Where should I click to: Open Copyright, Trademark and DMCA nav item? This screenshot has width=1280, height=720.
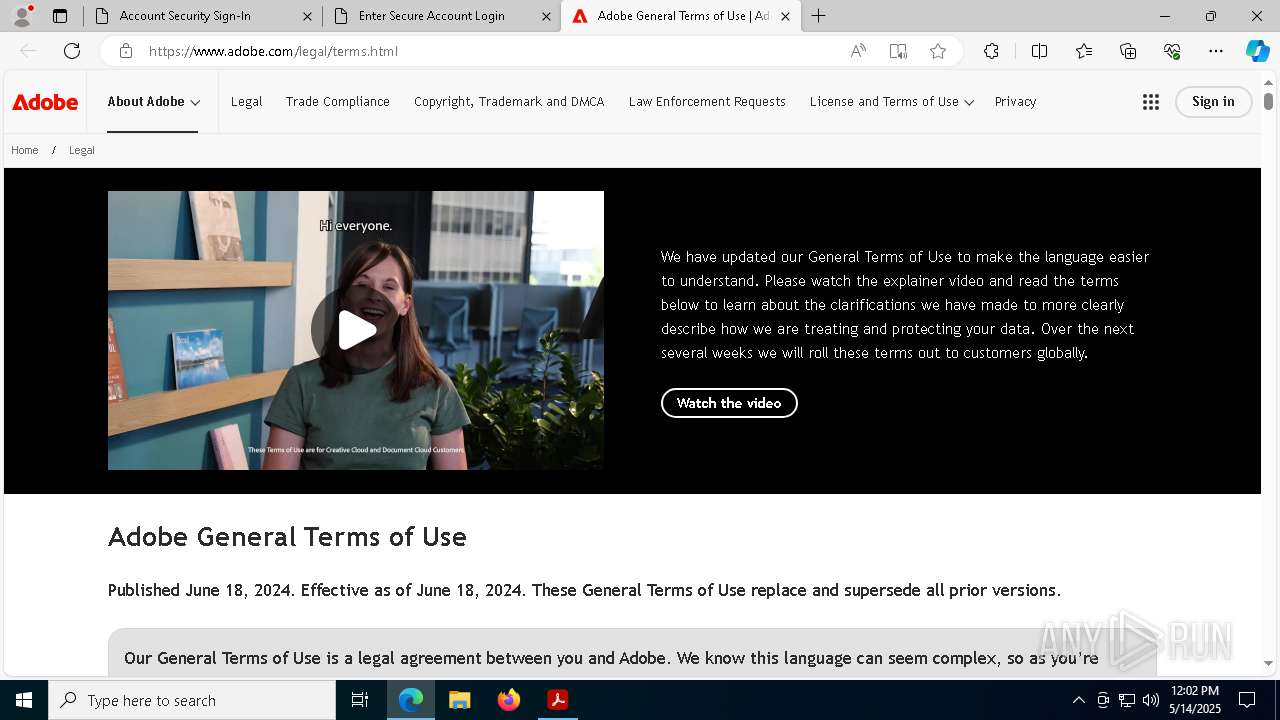[x=509, y=102]
